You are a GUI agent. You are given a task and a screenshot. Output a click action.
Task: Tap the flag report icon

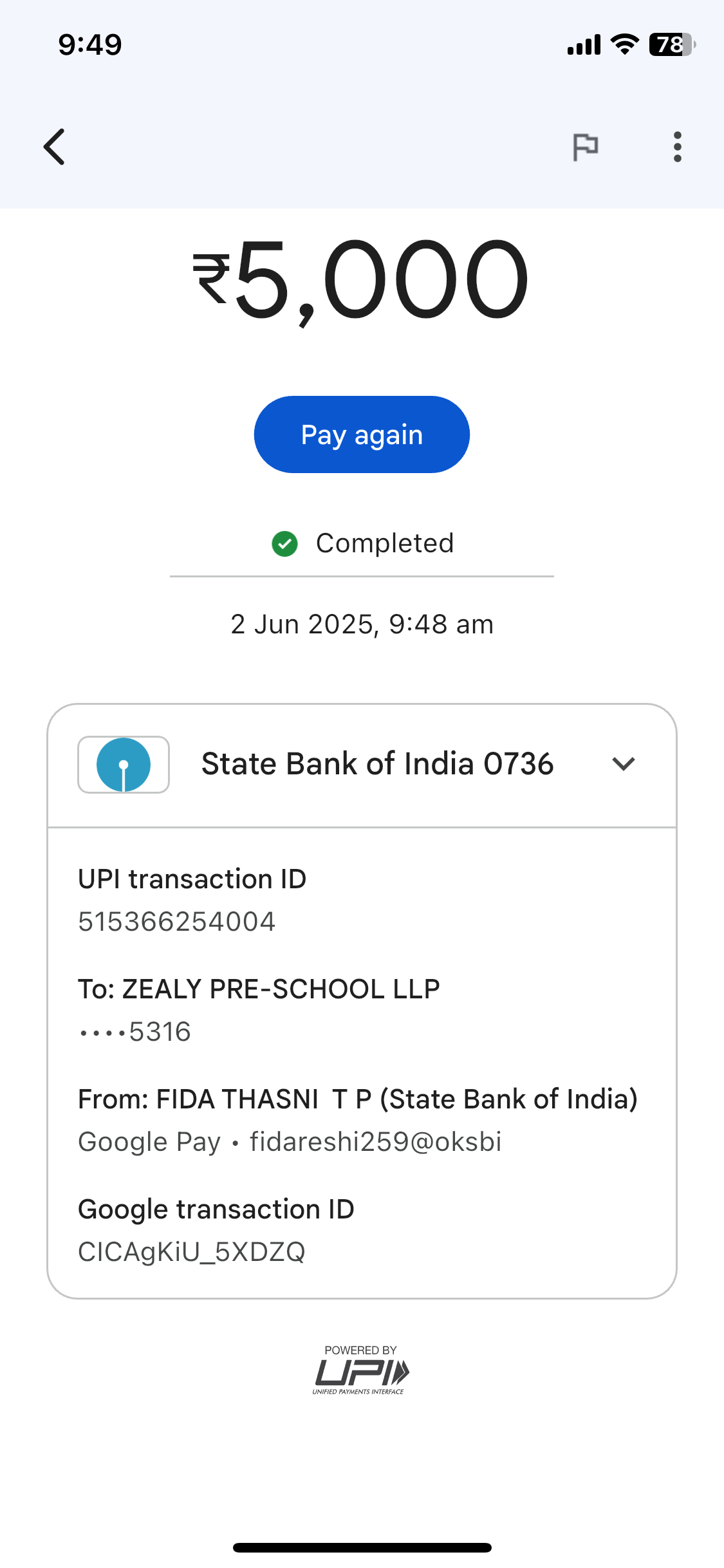click(x=585, y=147)
